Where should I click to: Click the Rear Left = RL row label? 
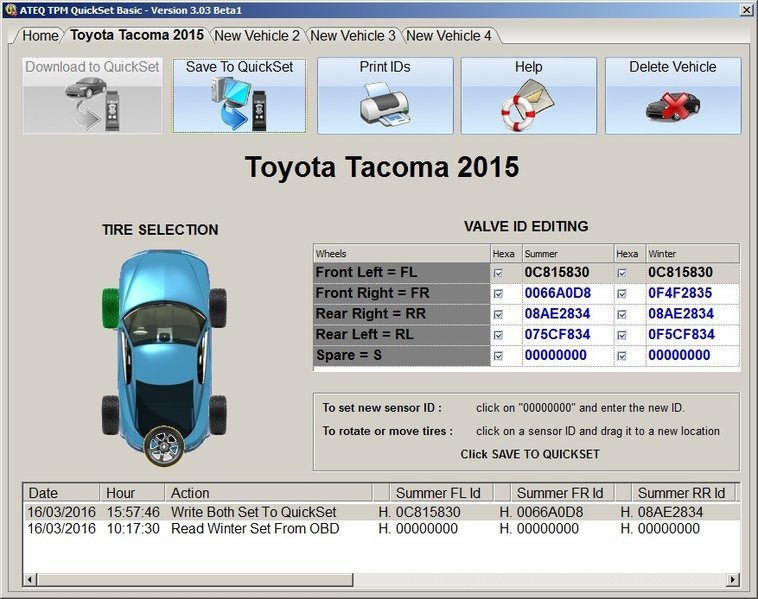pyautogui.click(x=401, y=335)
